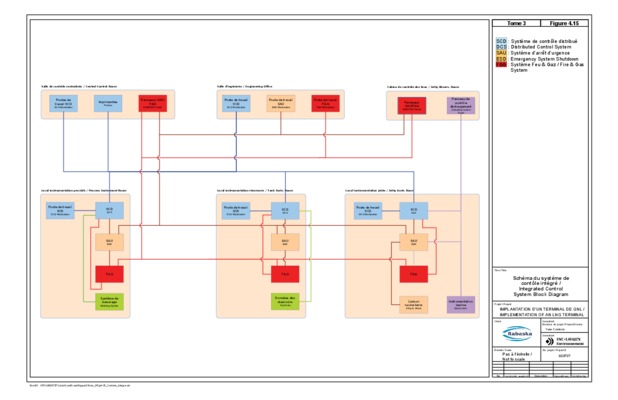This screenshot has height=400, width=618.
Task: Select red panel block in Jetty control room
Action: (412, 106)
